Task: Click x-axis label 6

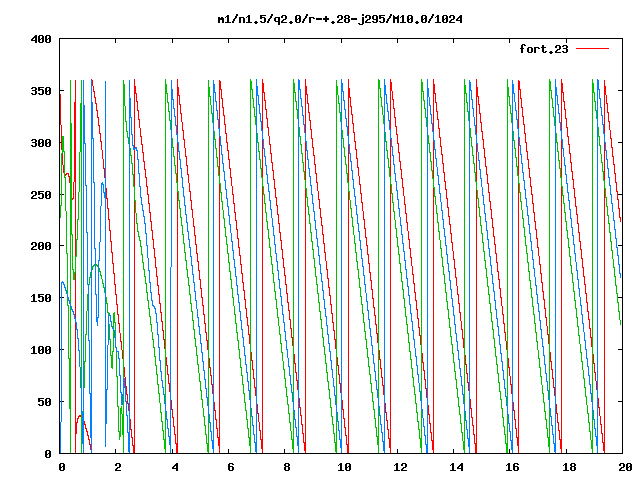Action: click(x=231, y=467)
